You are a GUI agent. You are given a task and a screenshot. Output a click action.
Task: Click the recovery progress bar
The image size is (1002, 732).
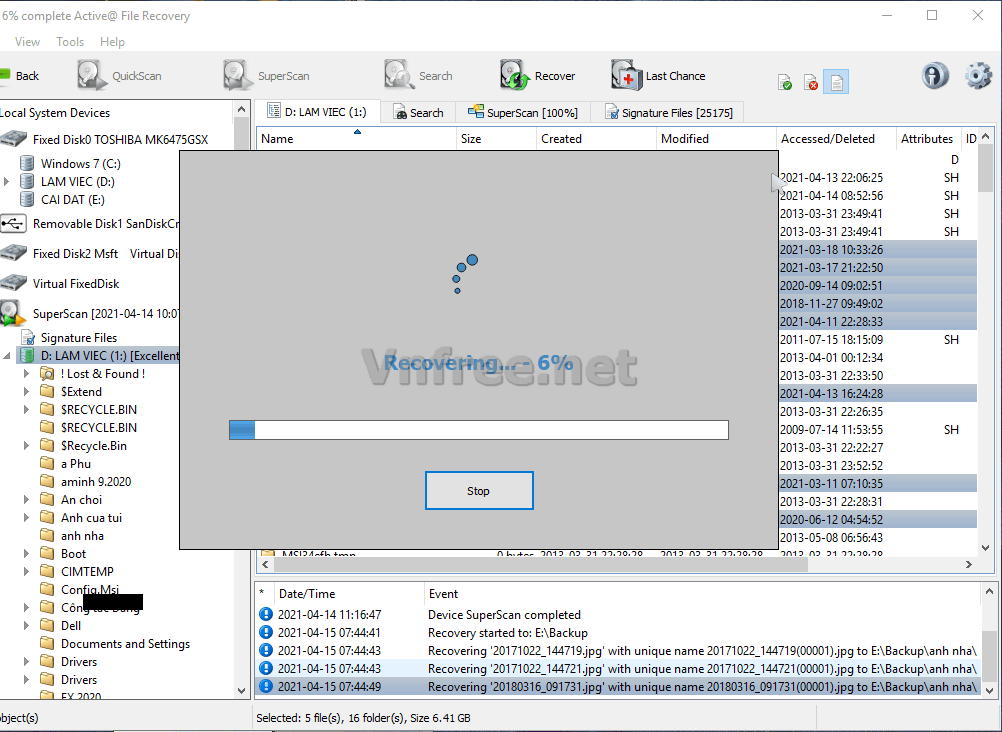[478, 430]
